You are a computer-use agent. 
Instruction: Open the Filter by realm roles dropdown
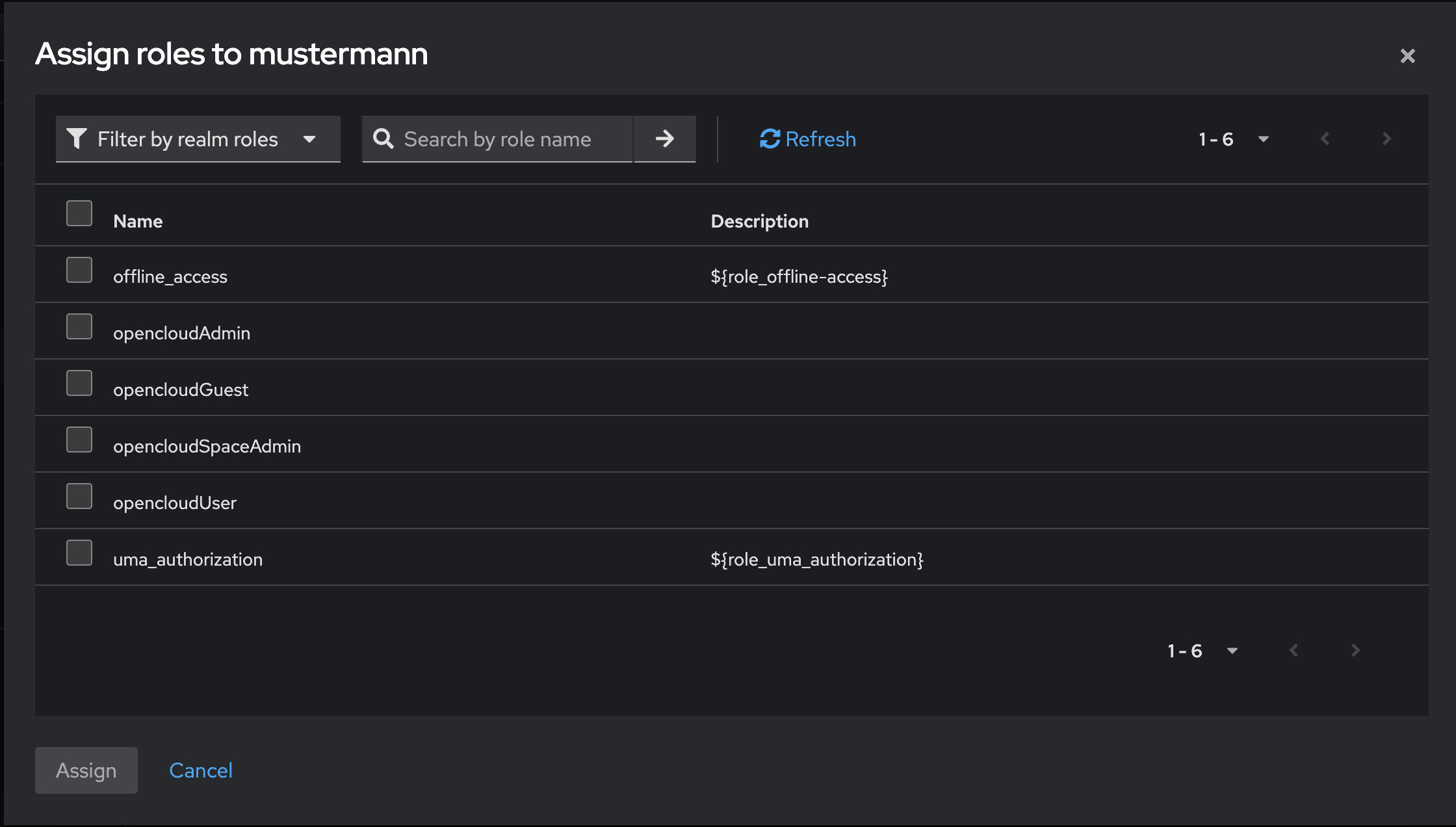coord(198,138)
